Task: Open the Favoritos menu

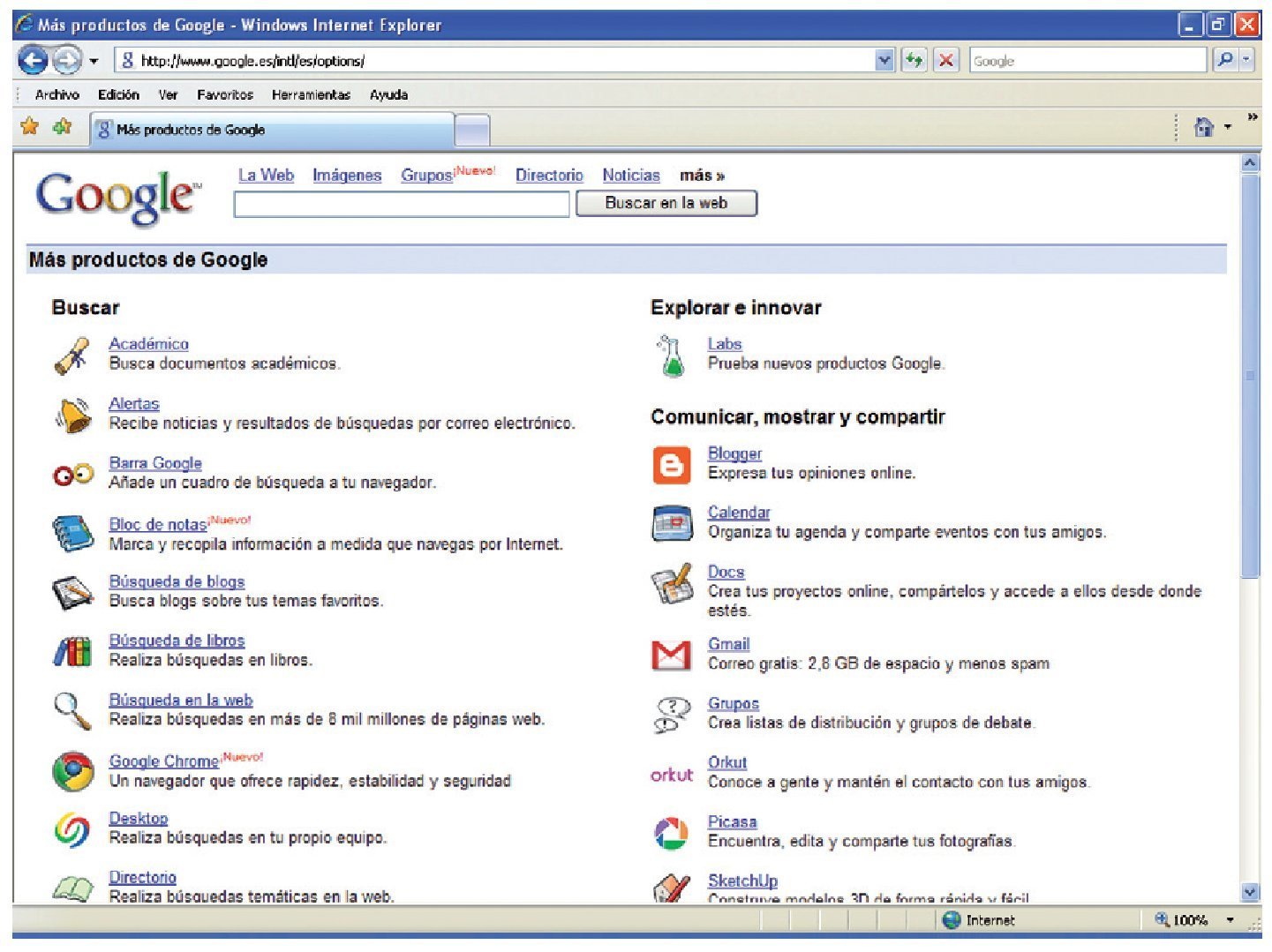Action: (224, 94)
